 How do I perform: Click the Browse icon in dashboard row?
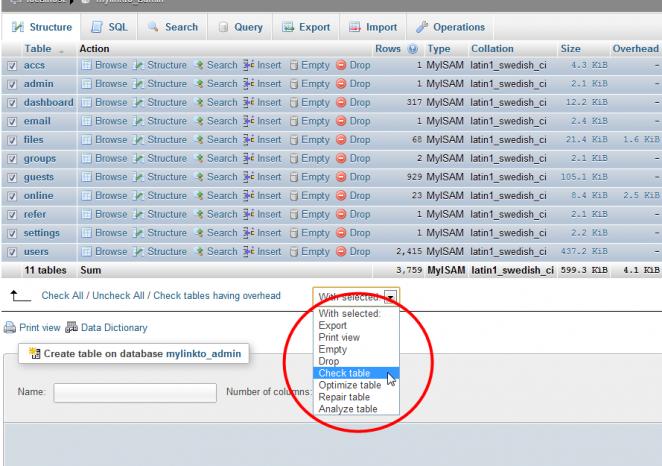click(86, 103)
